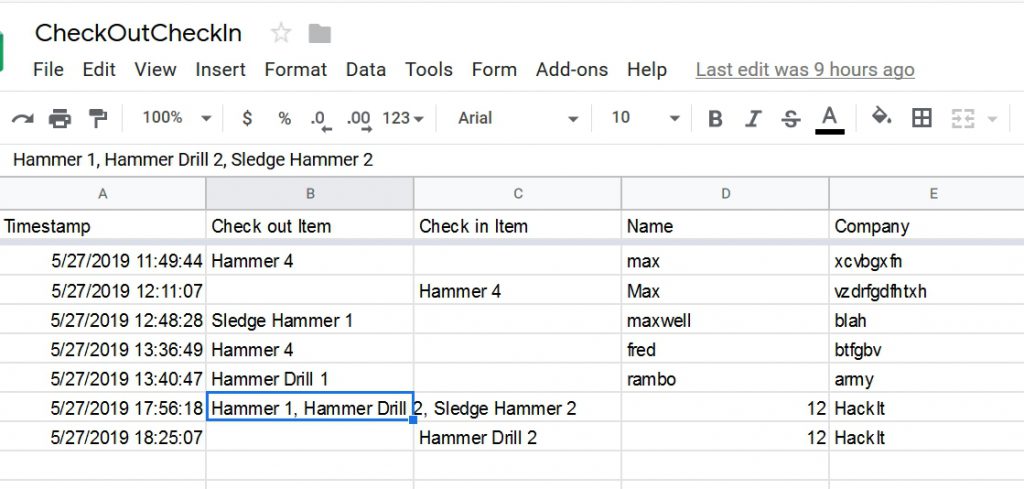Toggle strikethrough formatting
The height and width of the screenshot is (489, 1024).
pos(790,119)
